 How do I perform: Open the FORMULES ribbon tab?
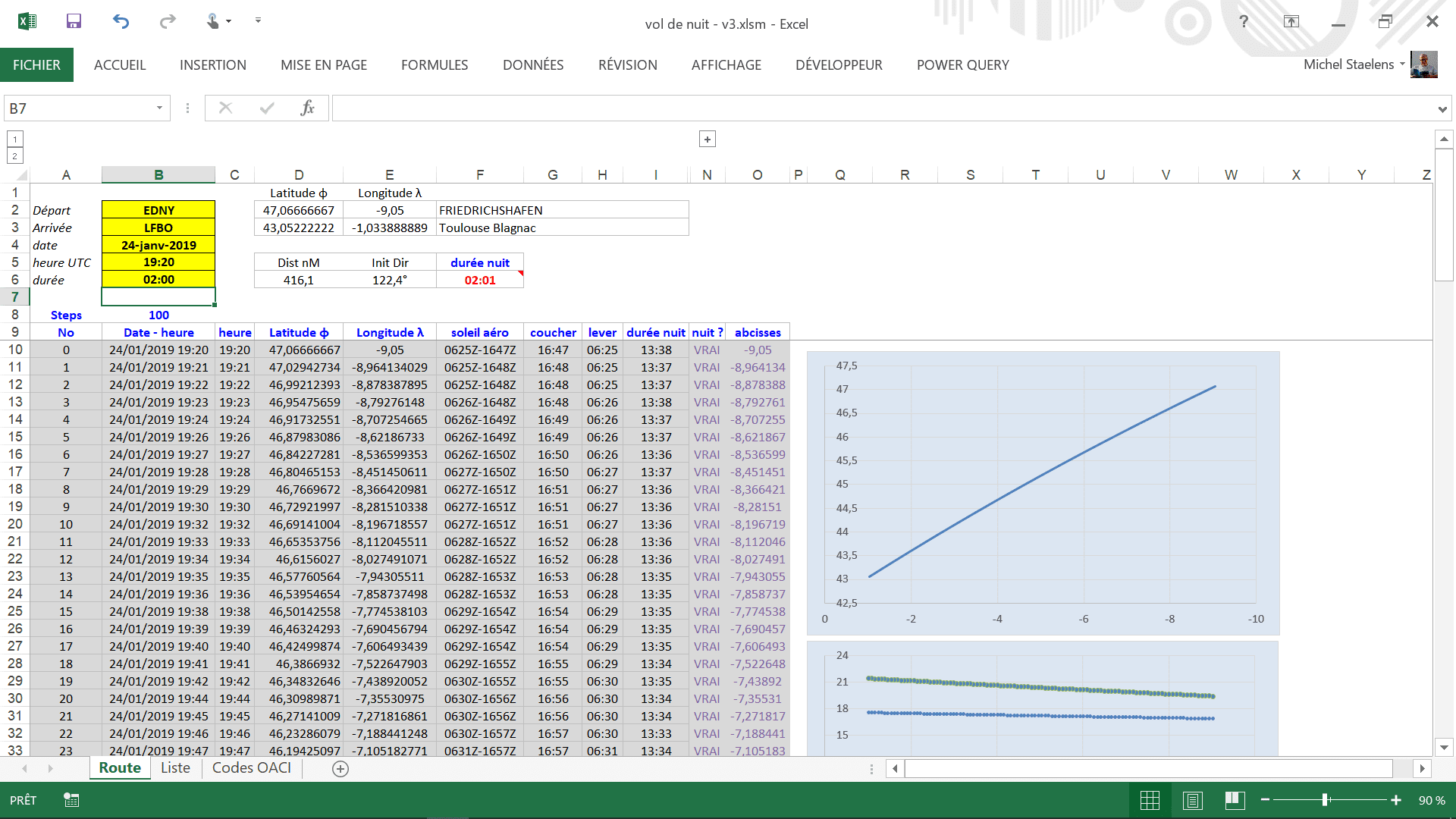[435, 65]
